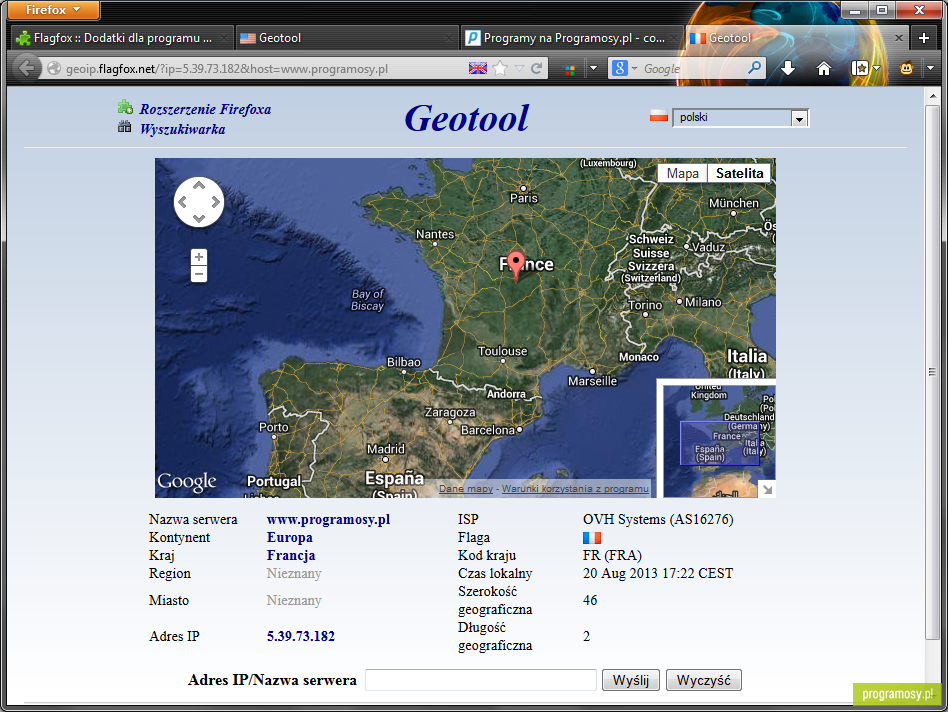Click the page scrollbar up arrow

click(x=932, y=95)
